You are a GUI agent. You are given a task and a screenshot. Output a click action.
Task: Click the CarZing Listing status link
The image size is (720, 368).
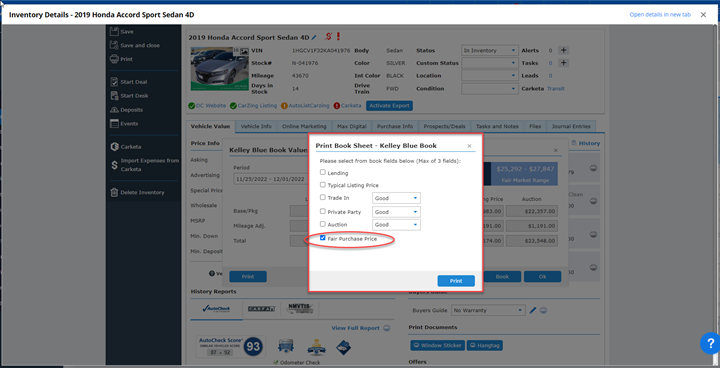point(257,106)
